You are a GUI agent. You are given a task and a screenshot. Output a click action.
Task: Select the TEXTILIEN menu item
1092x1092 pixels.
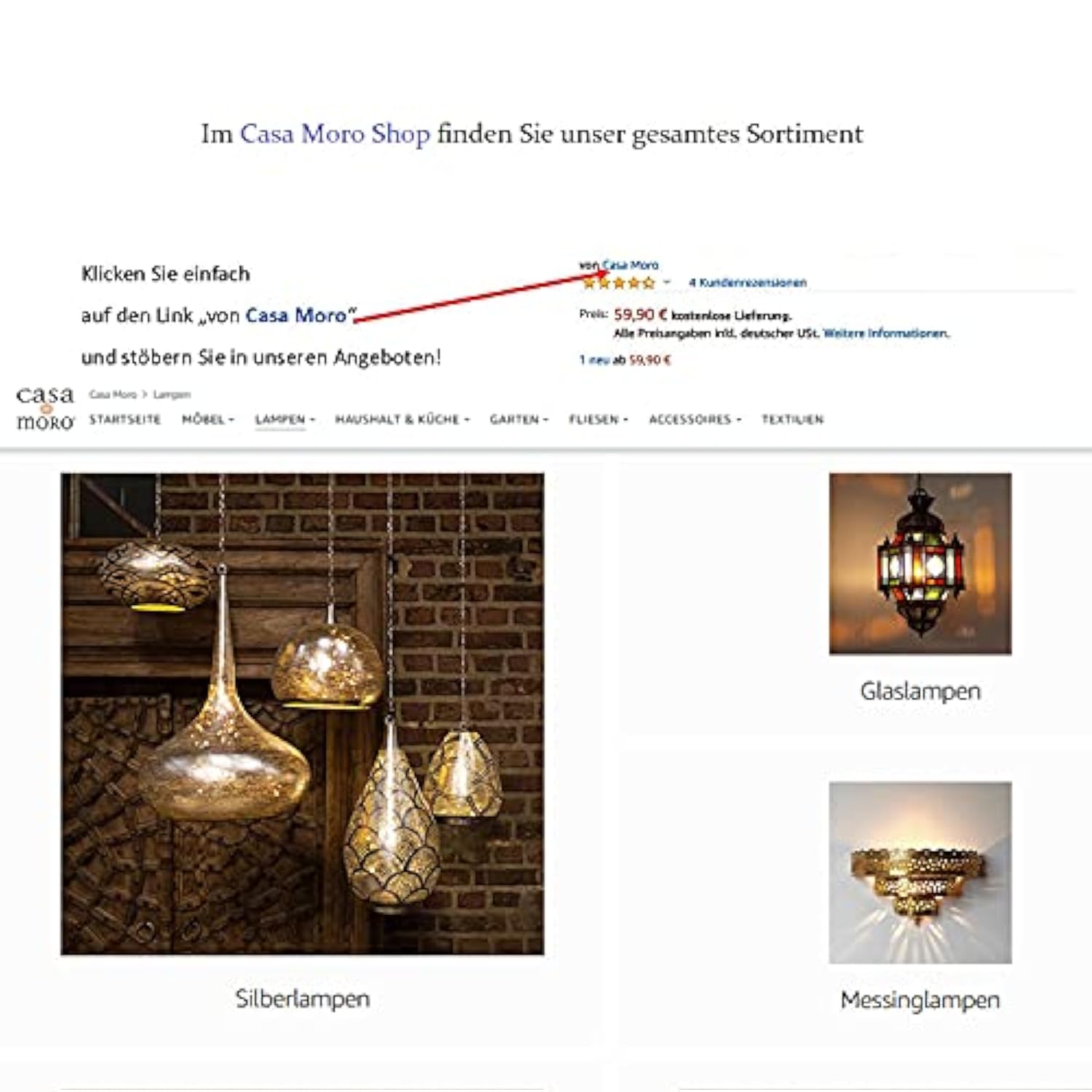pyautogui.click(x=792, y=419)
